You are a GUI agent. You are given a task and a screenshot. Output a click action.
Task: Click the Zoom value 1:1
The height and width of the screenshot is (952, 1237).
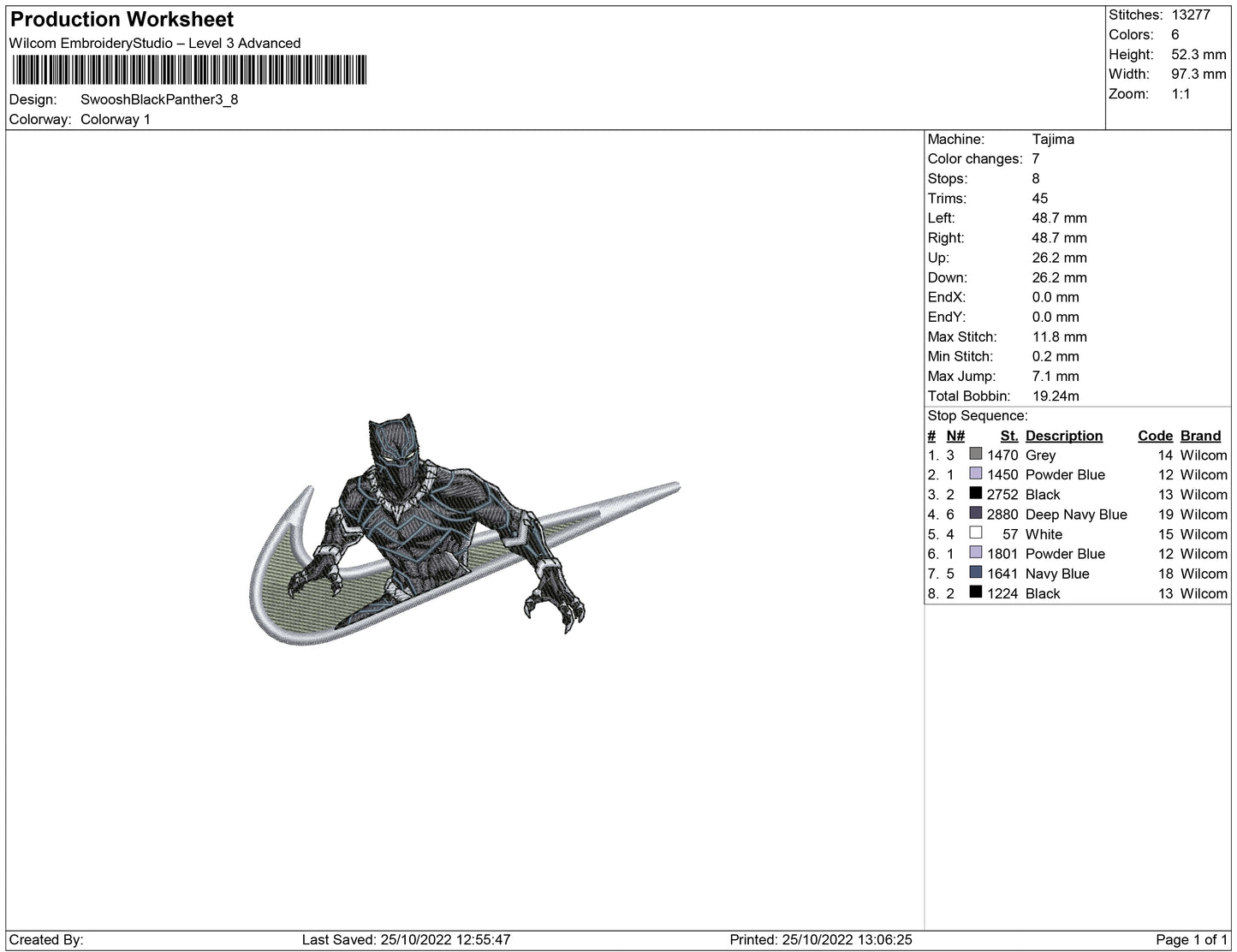click(1181, 93)
